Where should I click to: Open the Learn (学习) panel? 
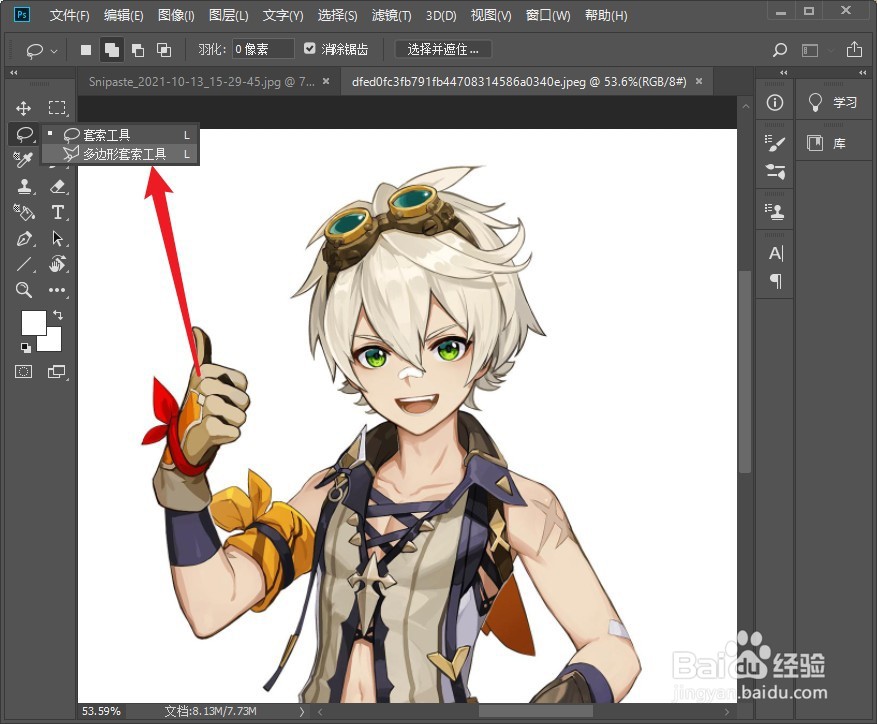click(x=832, y=102)
